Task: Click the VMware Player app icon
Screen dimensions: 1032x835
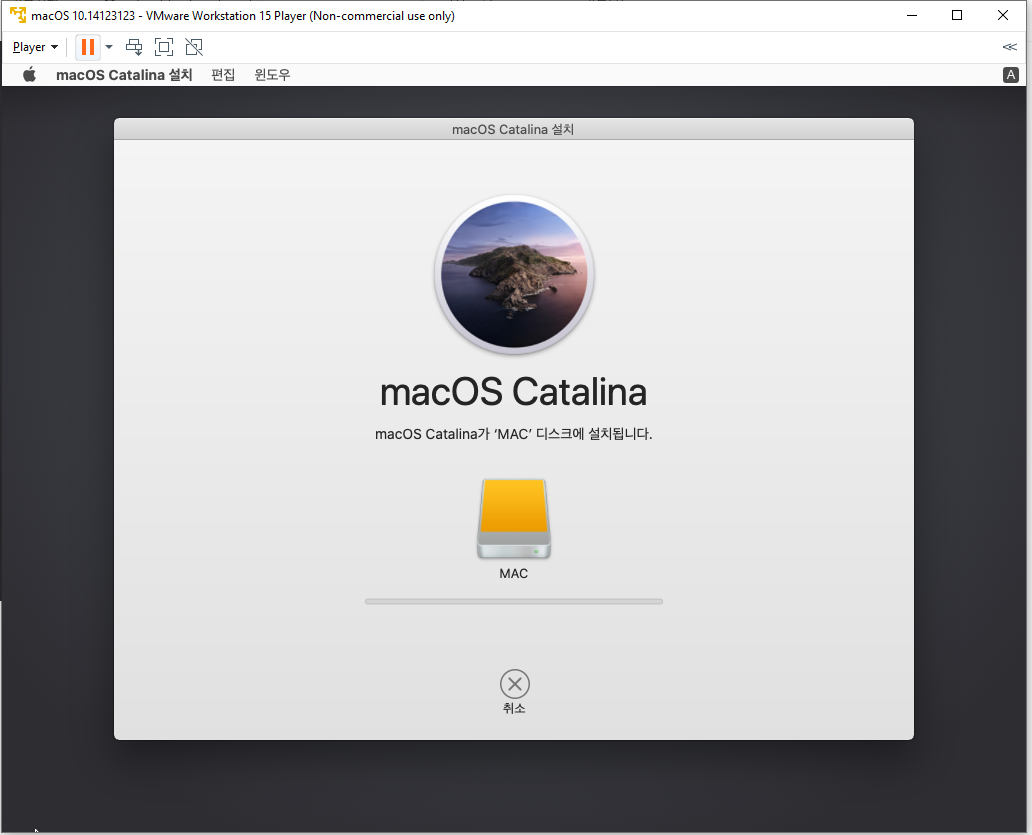Action: pos(18,15)
